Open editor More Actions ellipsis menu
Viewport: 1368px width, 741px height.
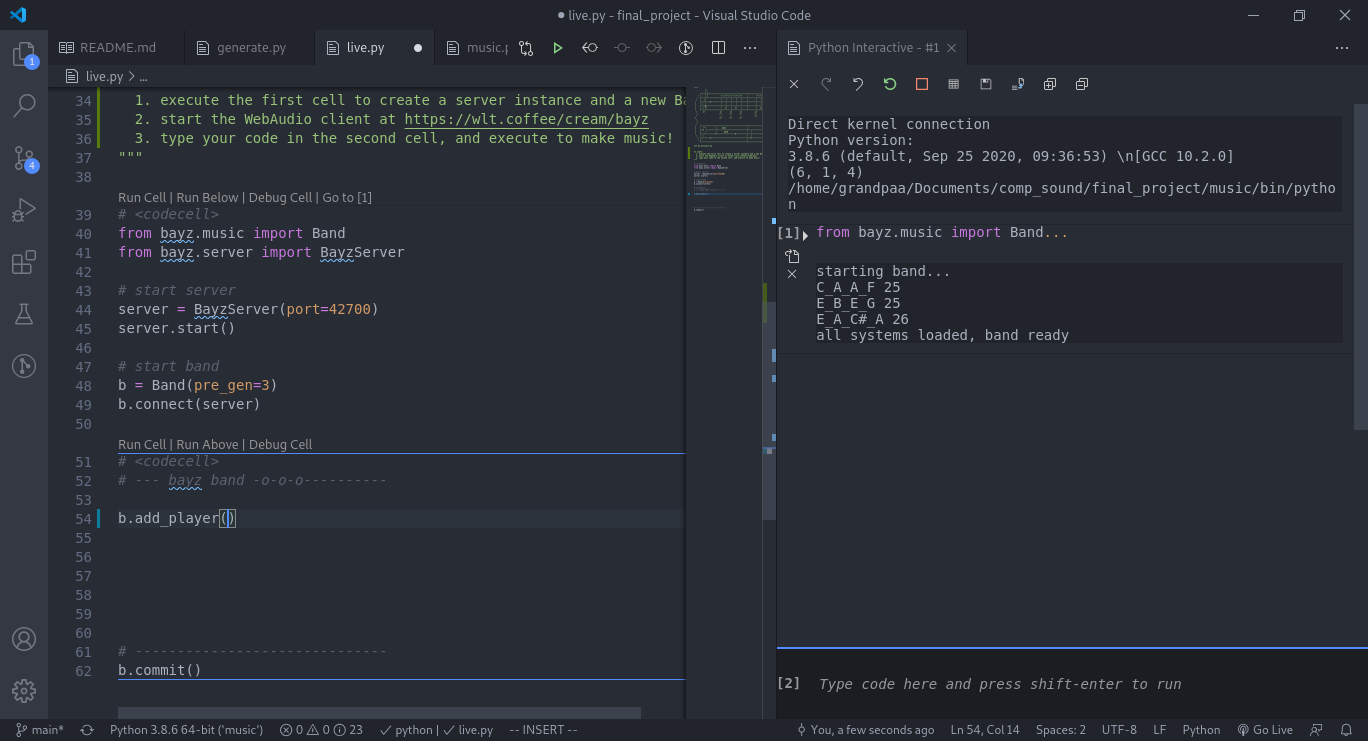pos(750,48)
